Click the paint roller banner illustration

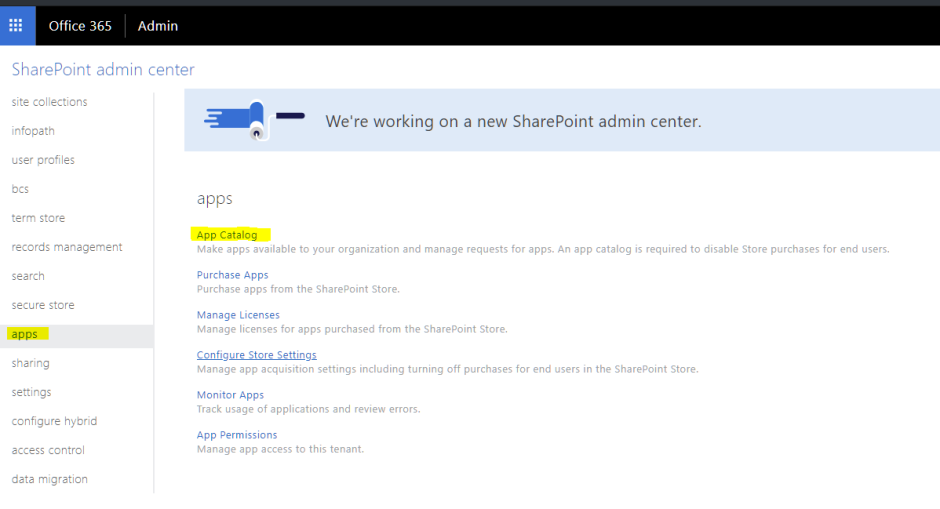(x=253, y=119)
